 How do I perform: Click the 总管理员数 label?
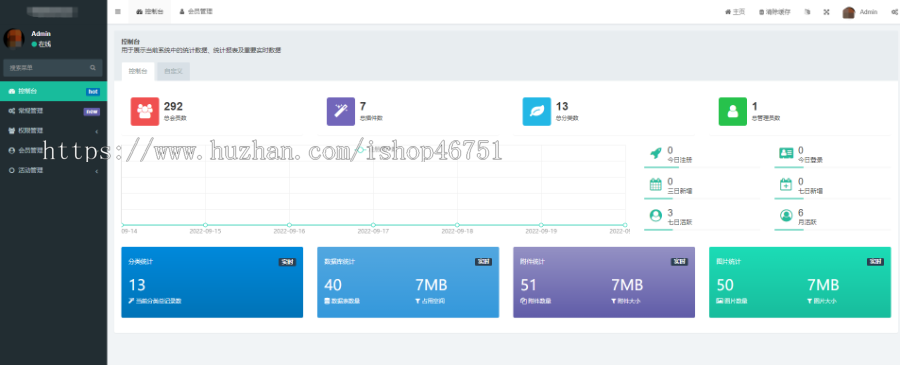[766, 118]
